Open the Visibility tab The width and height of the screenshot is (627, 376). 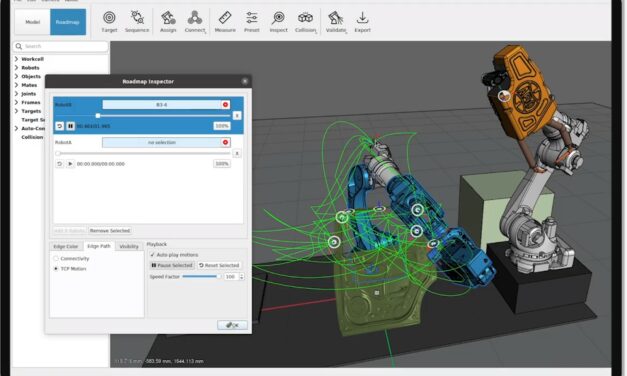(129, 246)
